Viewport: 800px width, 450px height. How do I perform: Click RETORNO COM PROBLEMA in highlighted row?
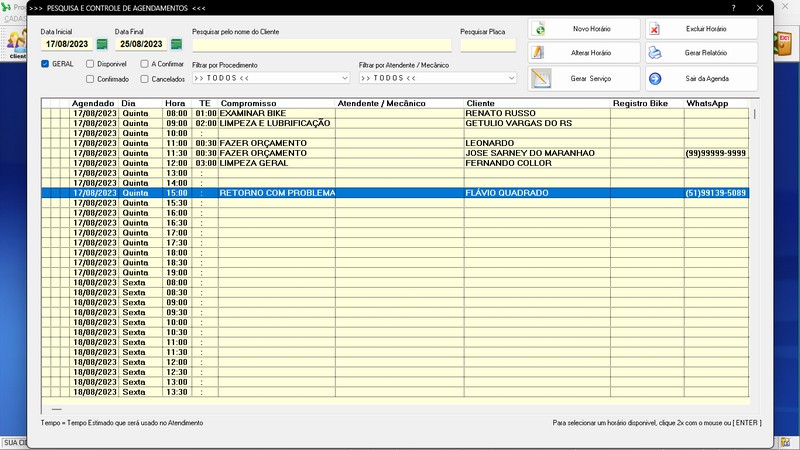tap(277, 193)
